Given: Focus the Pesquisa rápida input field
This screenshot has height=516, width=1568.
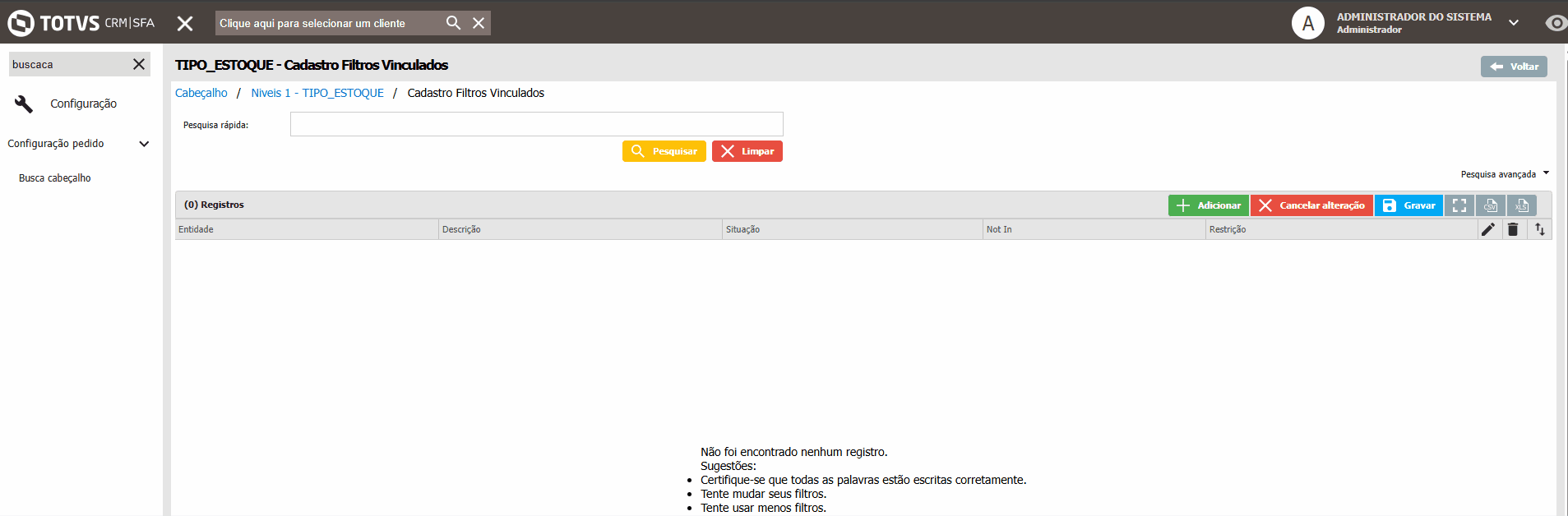Looking at the screenshot, I should click(537, 124).
